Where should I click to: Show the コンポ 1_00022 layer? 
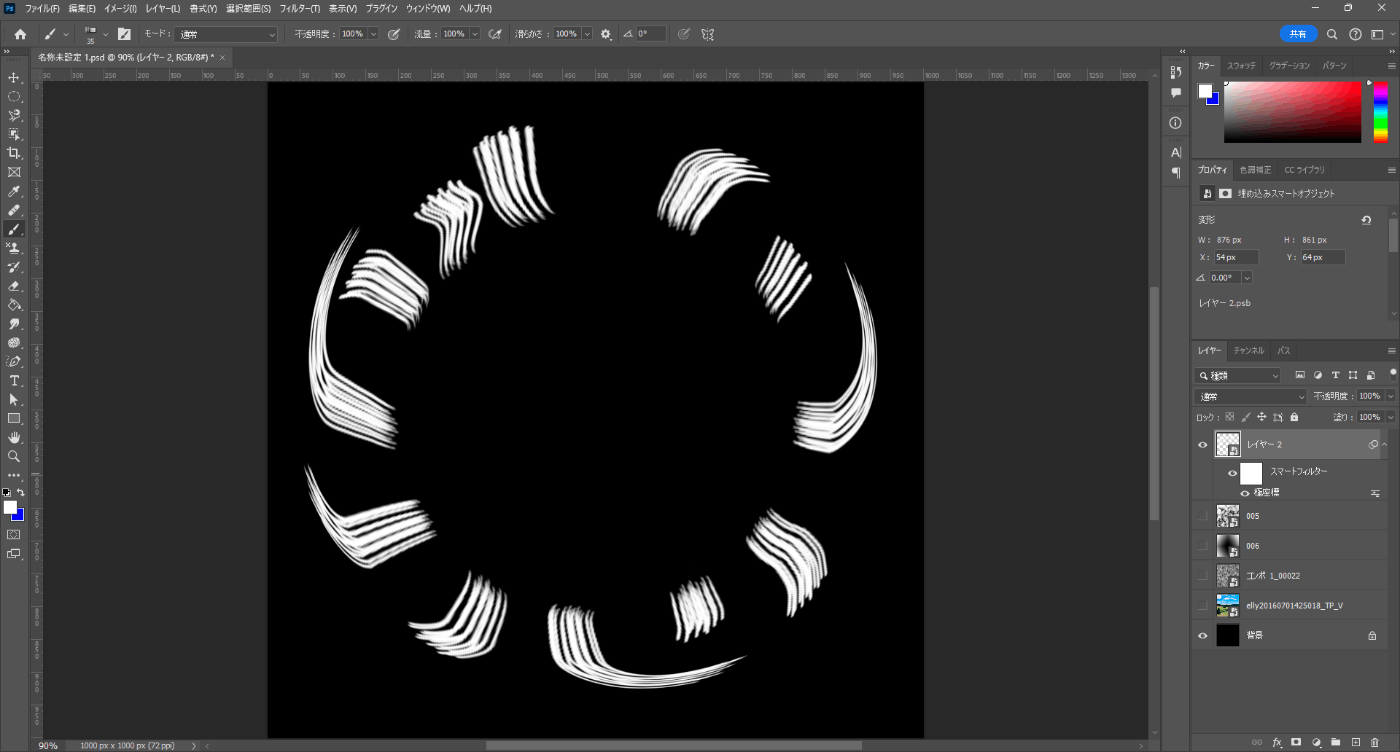tap(1203, 576)
